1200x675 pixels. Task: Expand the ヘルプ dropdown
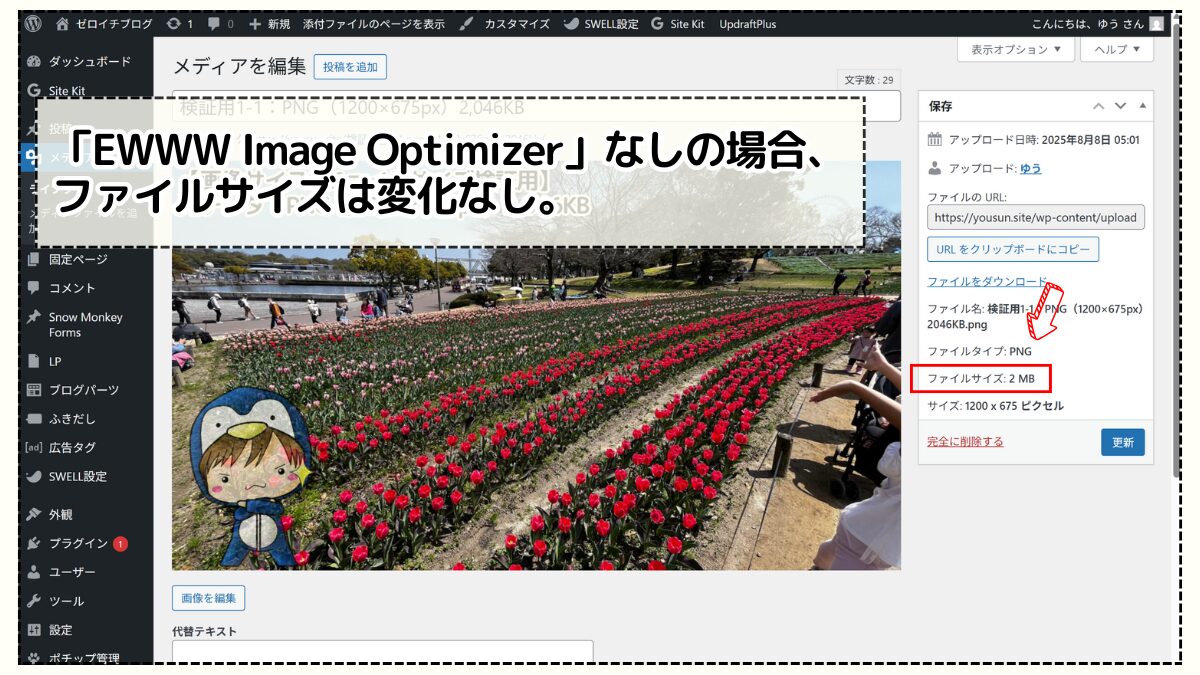1116,49
